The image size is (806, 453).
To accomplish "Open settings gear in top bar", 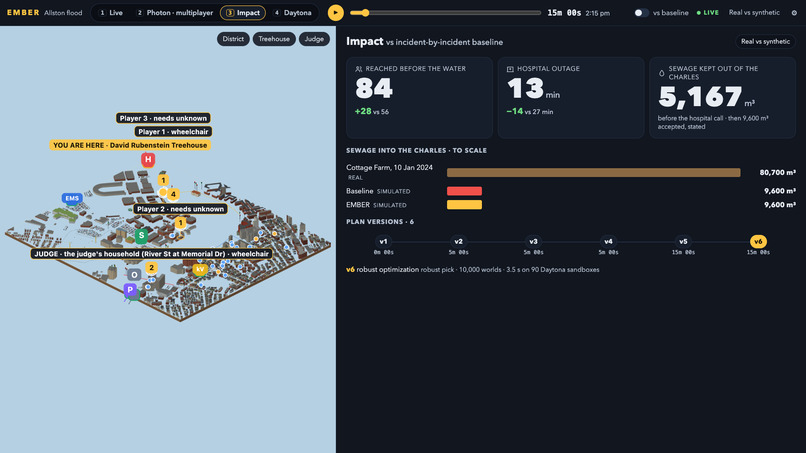I will click(x=794, y=13).
